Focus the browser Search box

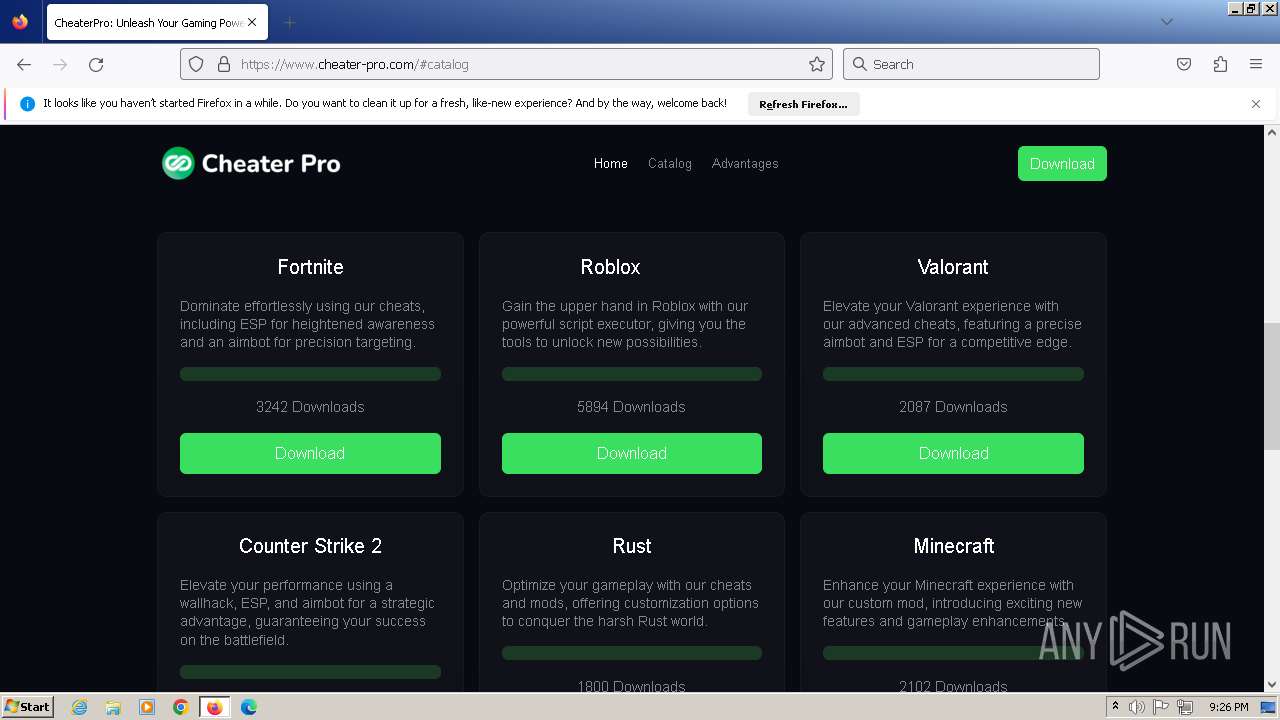[971, 64]
